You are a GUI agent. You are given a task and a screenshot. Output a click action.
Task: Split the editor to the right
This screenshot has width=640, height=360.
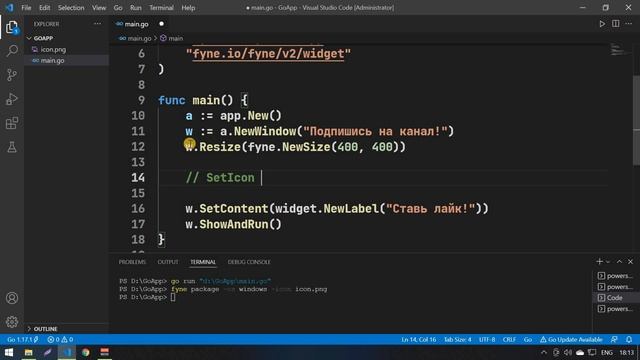click(616, 24)
